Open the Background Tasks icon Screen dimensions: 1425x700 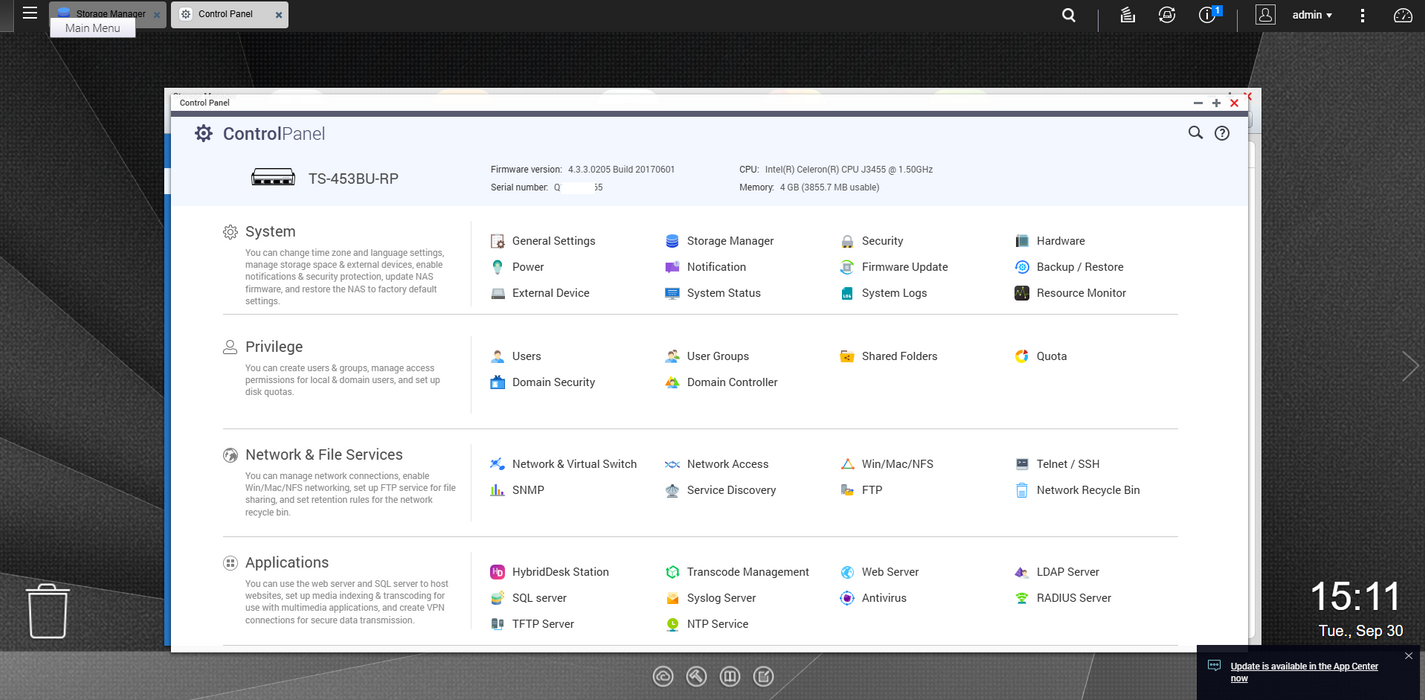click(x=1127, y=15)
